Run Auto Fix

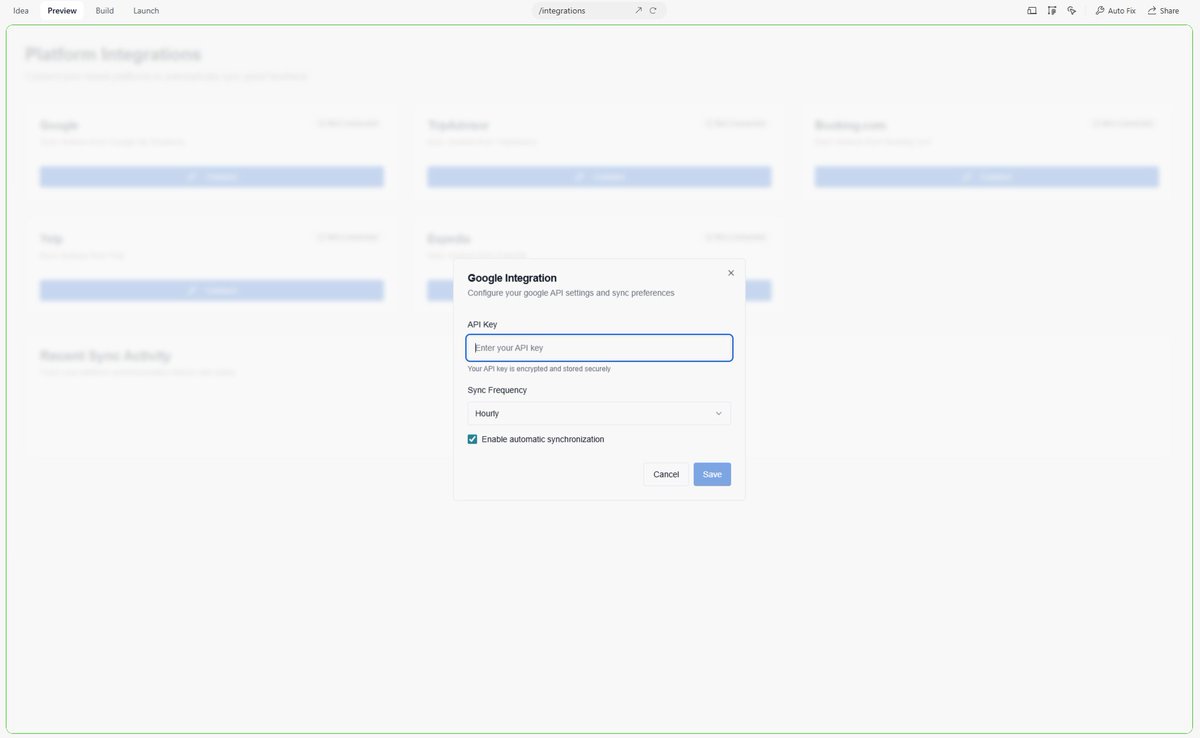pos(1115,10)
